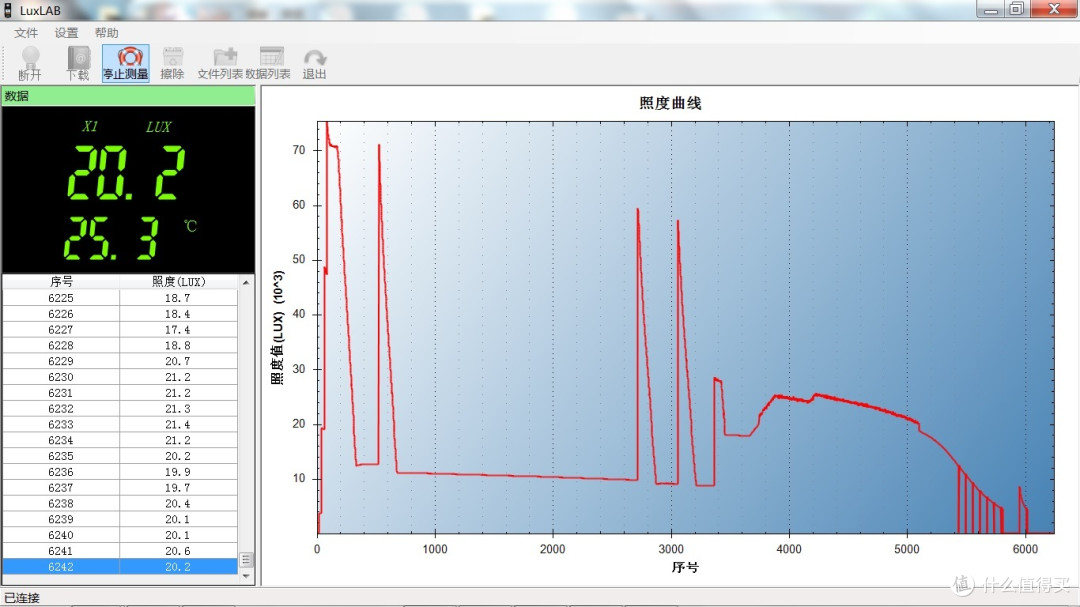Select table row 6230
This screenshot has height=607, width=1080.
[x=120, y=377]
